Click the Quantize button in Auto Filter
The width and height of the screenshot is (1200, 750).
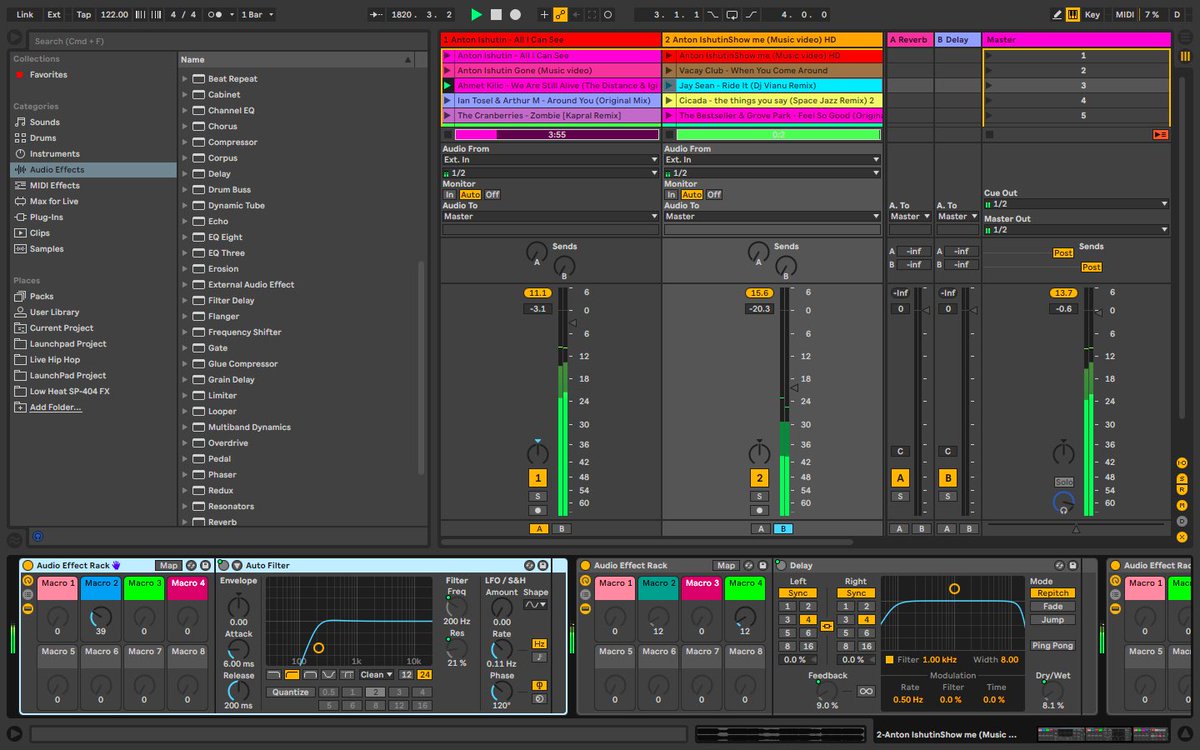(290, 692)
